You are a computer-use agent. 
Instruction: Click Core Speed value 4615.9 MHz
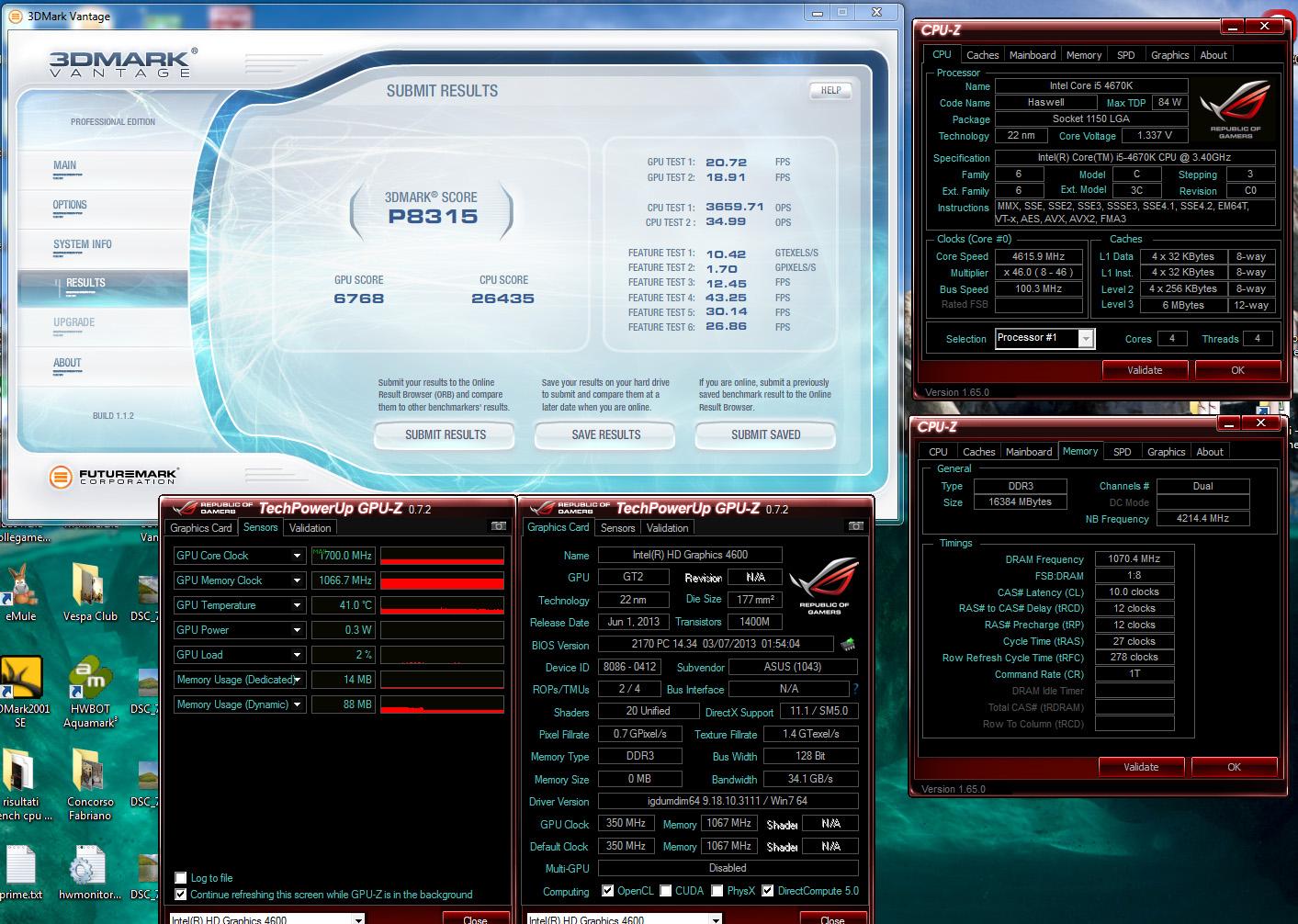1039,257
